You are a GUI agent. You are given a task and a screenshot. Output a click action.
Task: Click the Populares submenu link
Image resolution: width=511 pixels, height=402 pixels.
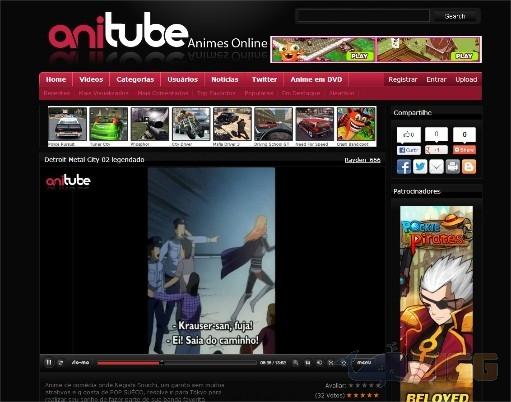(x=259, y=93)
